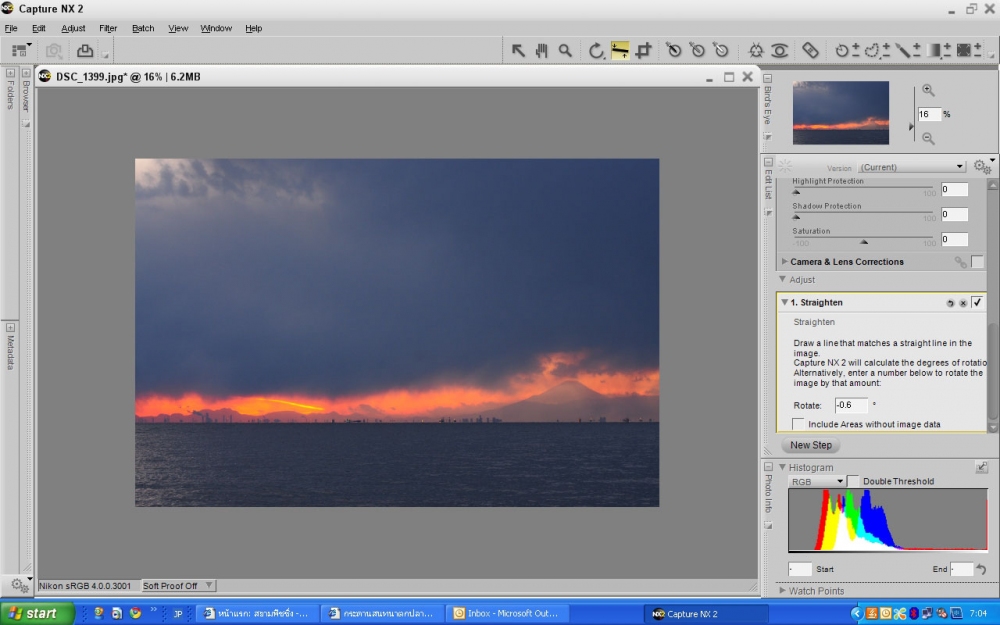Collapse the Histogram section
The height and width of the screenshot is (625, 1000).
click(x=783, y=467)
